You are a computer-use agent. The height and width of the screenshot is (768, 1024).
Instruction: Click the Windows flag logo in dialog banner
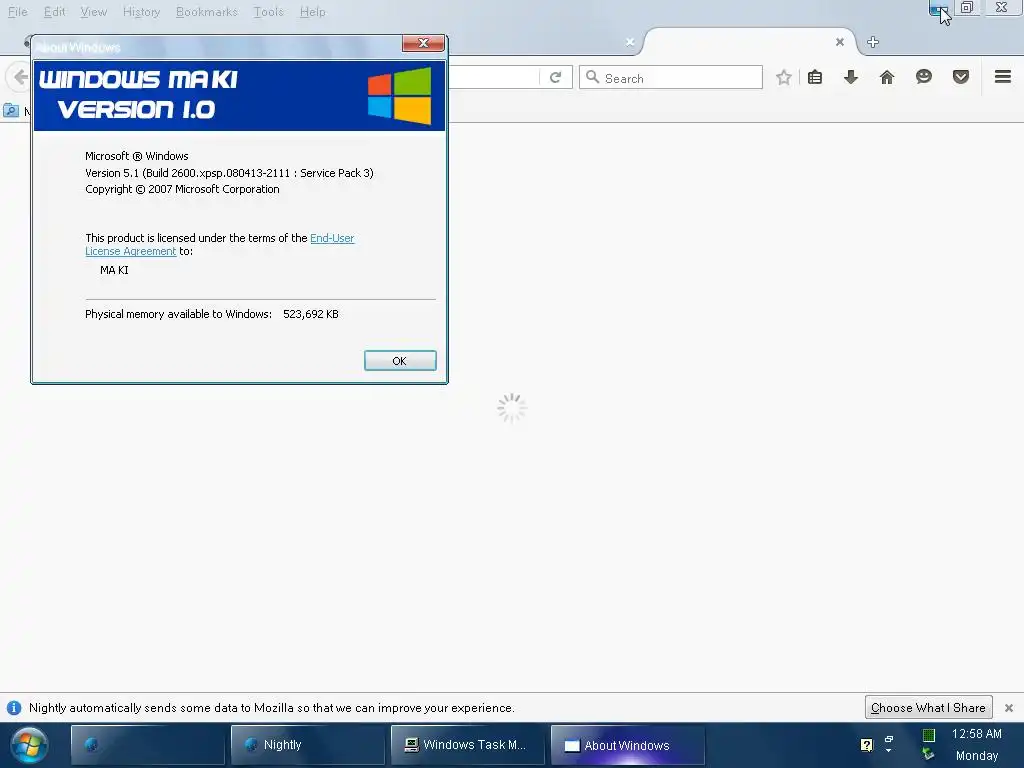399,95
